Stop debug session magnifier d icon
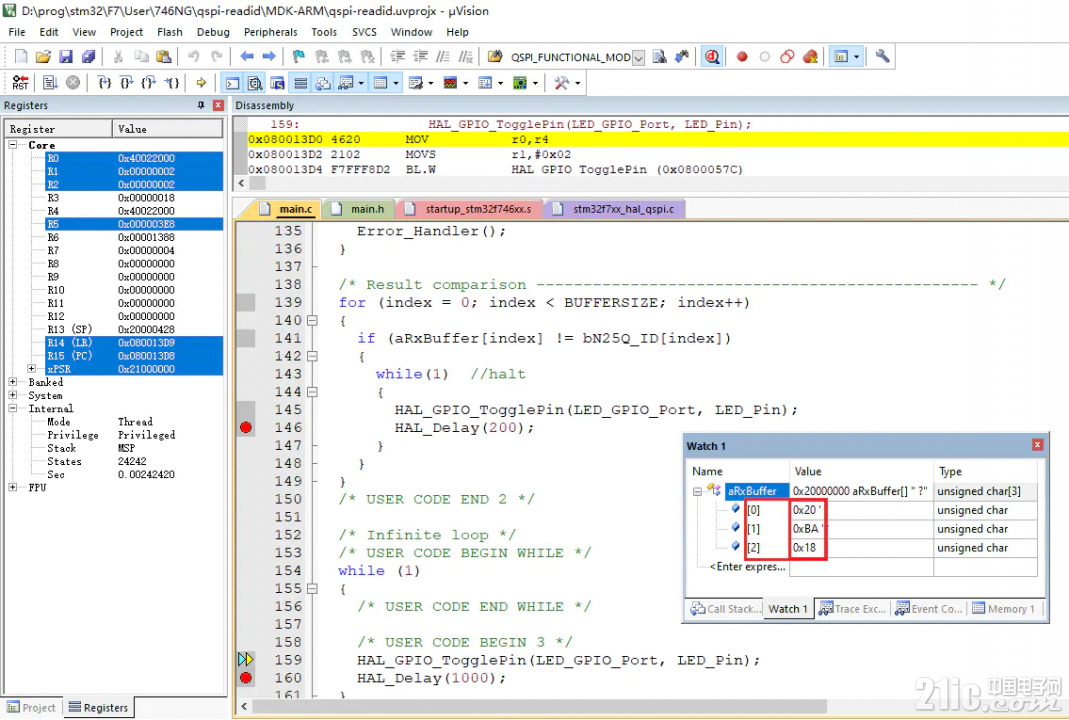 pyautogui.click(x=712, y=57)
